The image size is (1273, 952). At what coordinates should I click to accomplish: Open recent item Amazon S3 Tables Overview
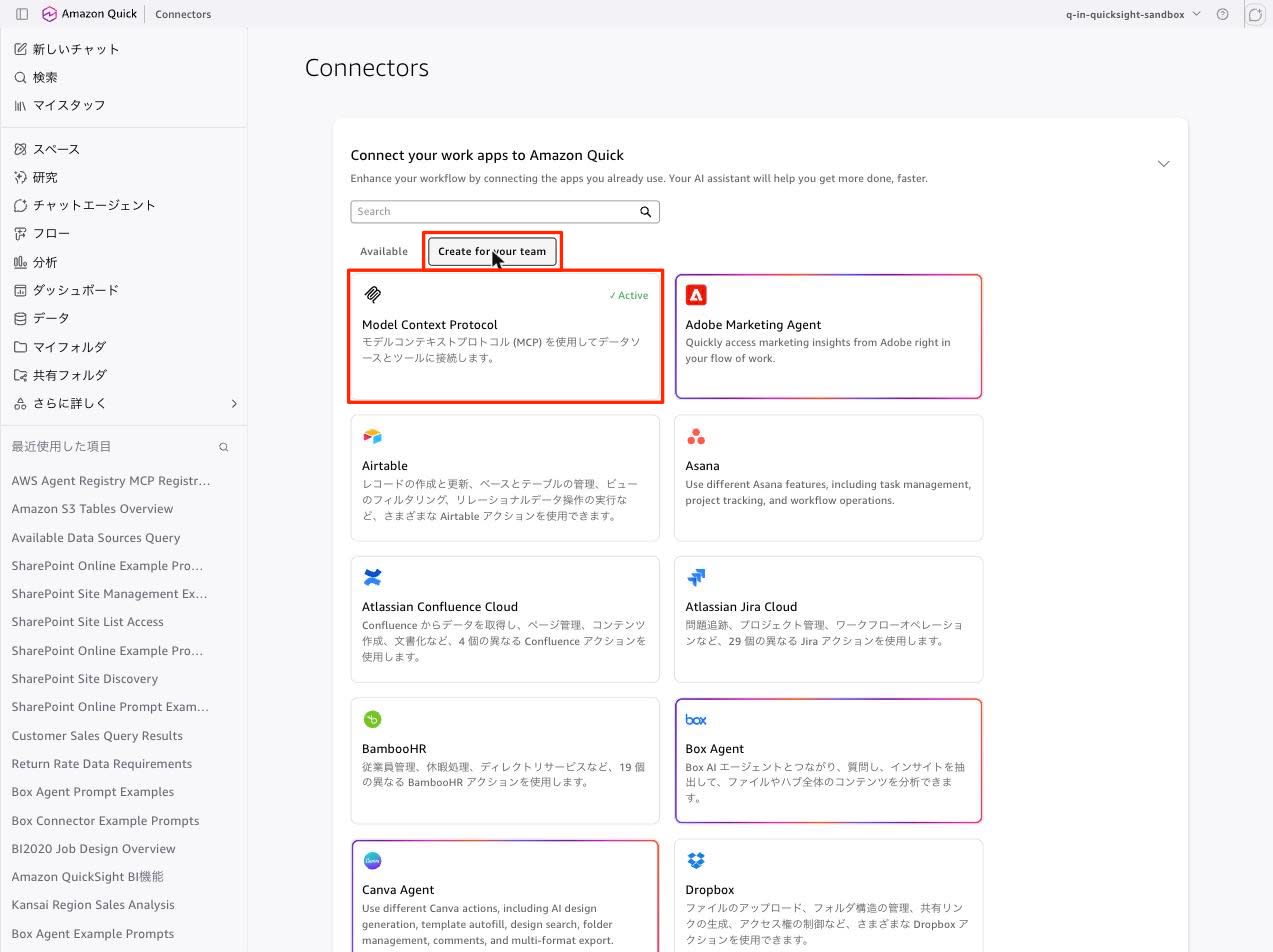pos(92,509)
